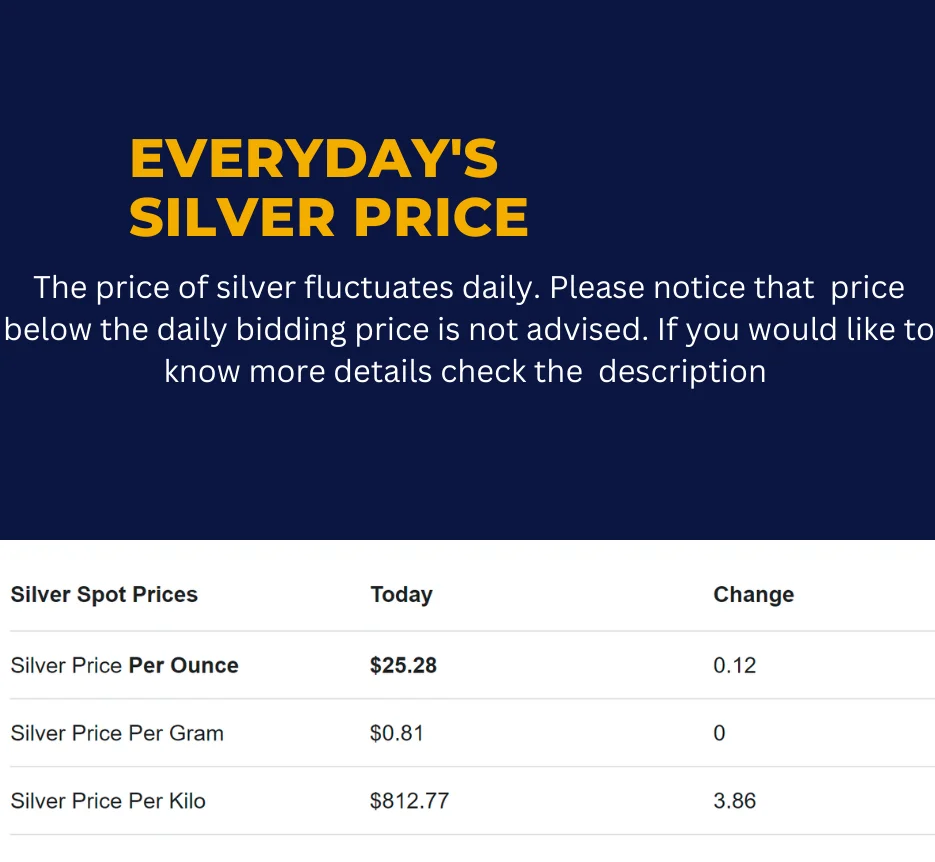The image size is (935, 862).
Task: Click the $812.77 per kilo price
Action: pyautogui.click(x=409, y=801)
